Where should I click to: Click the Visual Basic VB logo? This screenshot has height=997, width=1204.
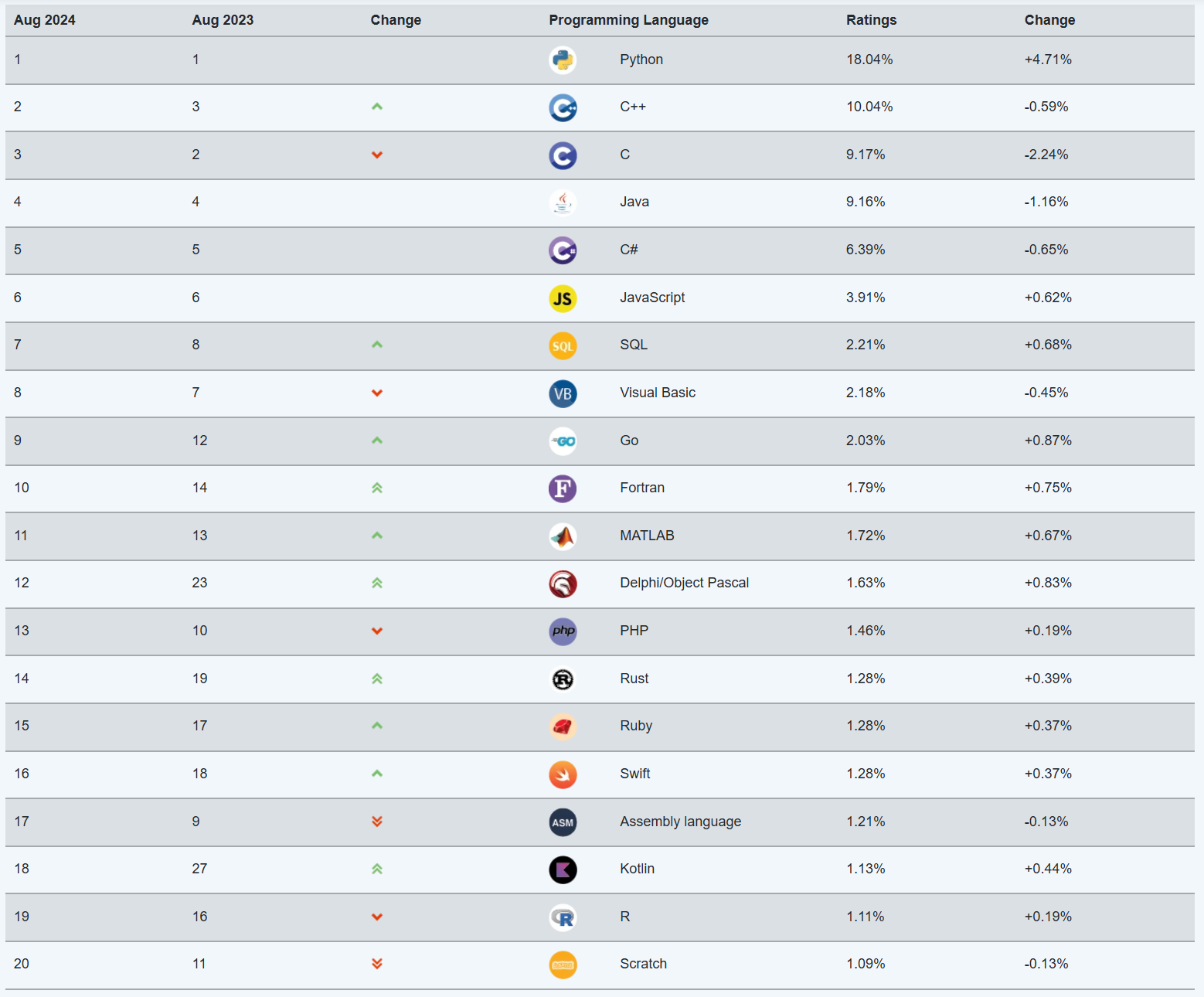(563, 393)
